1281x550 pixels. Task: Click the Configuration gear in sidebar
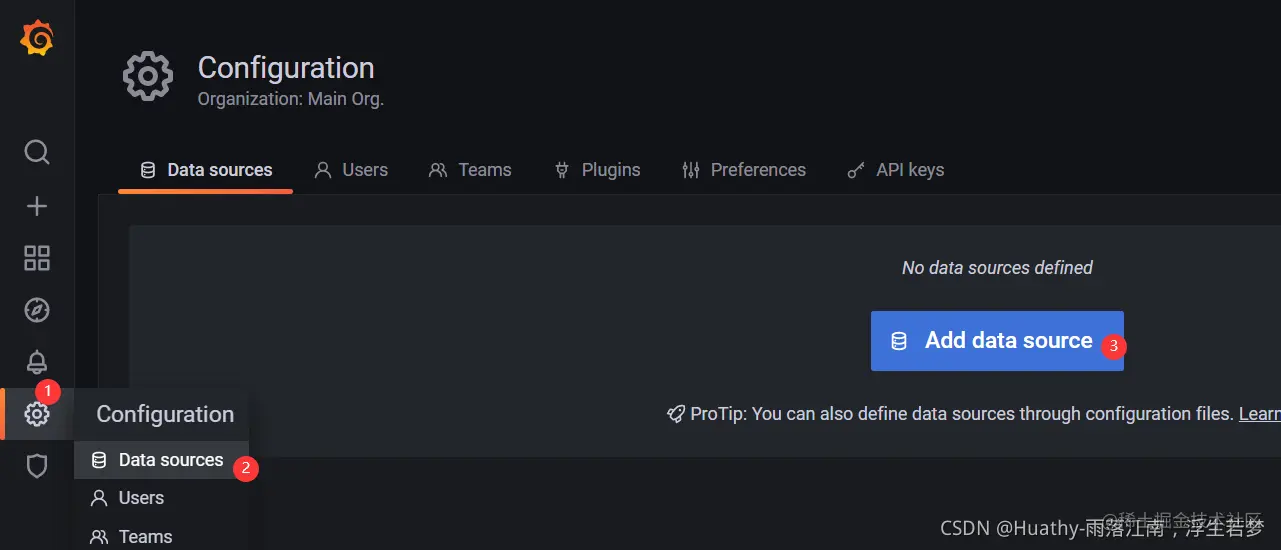[x=37, y=414]
